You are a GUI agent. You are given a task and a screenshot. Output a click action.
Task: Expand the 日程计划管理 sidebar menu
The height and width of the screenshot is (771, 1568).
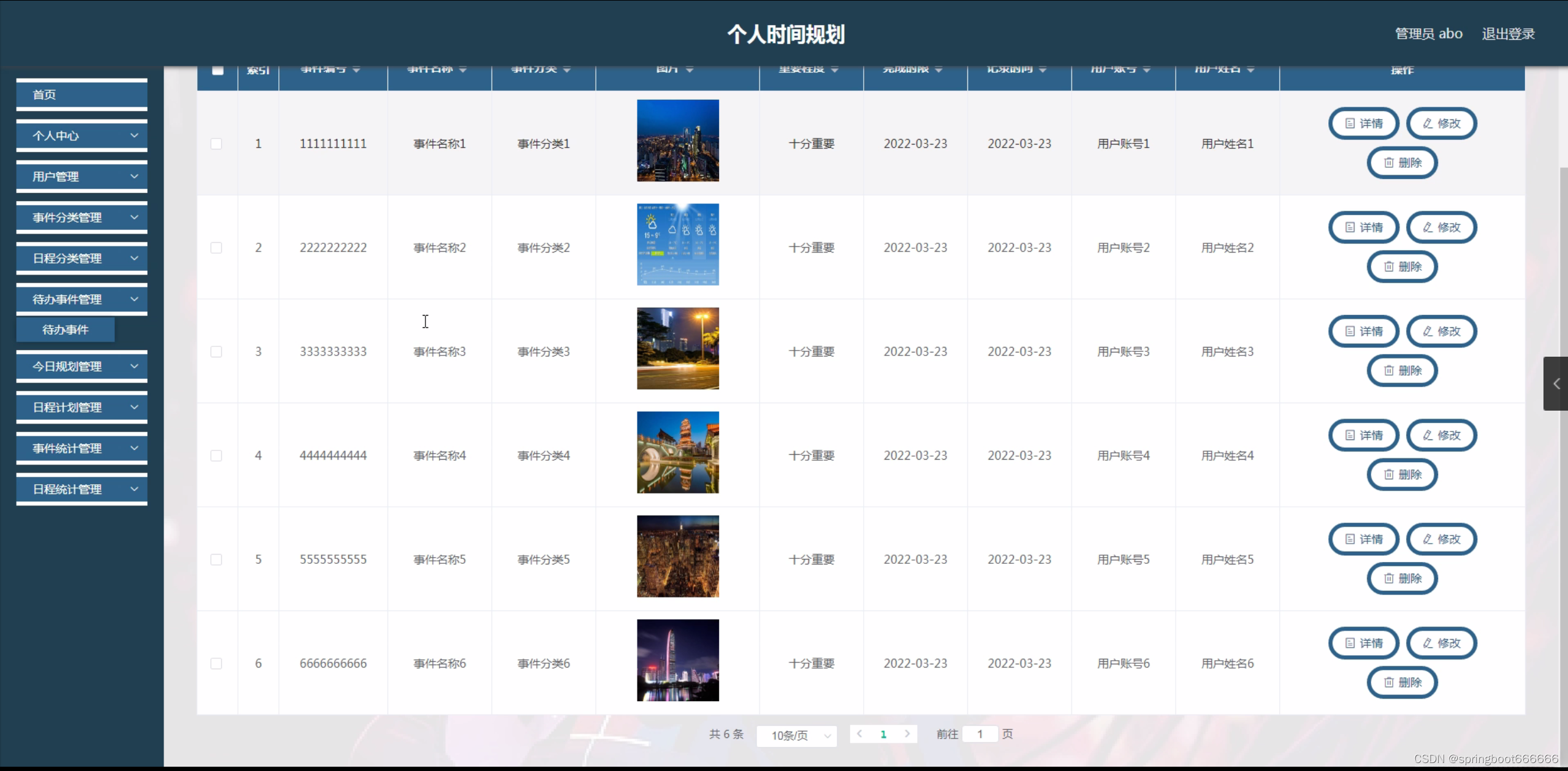[x=82, y=408]
